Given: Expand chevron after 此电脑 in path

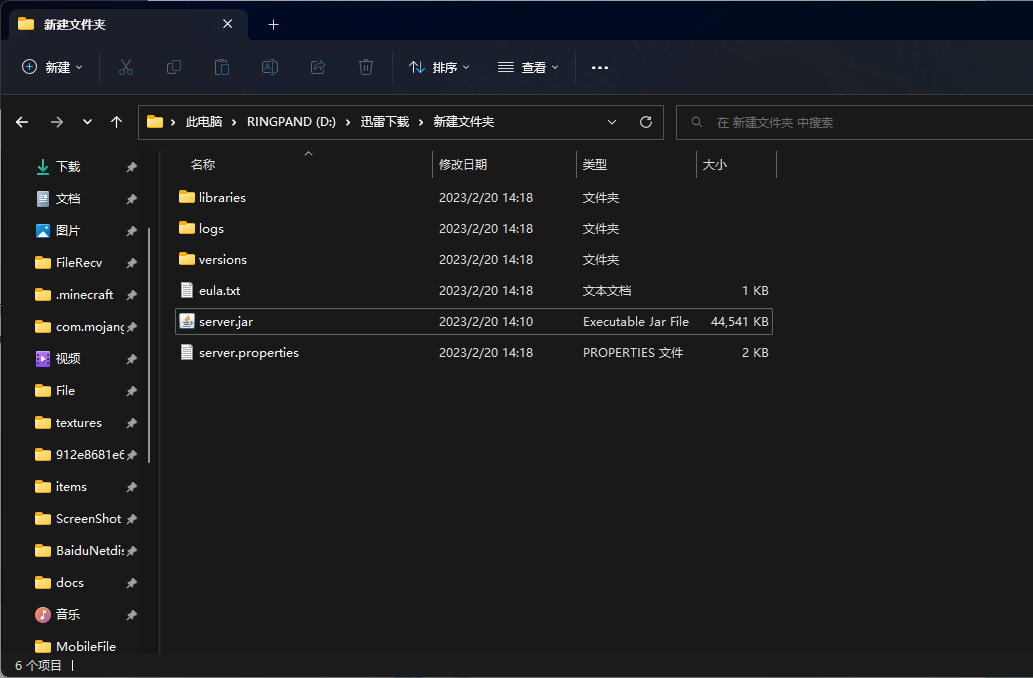Looking at the screenshot, I should (x=234, y=122).
